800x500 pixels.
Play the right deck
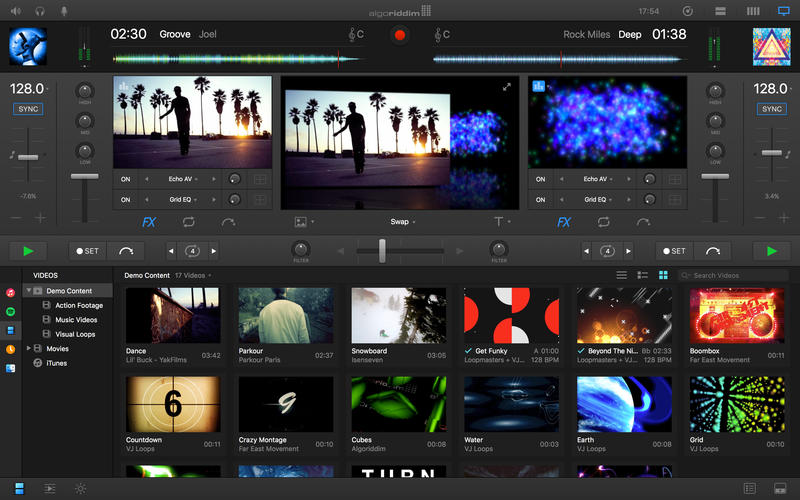click(x=771, y=251)
